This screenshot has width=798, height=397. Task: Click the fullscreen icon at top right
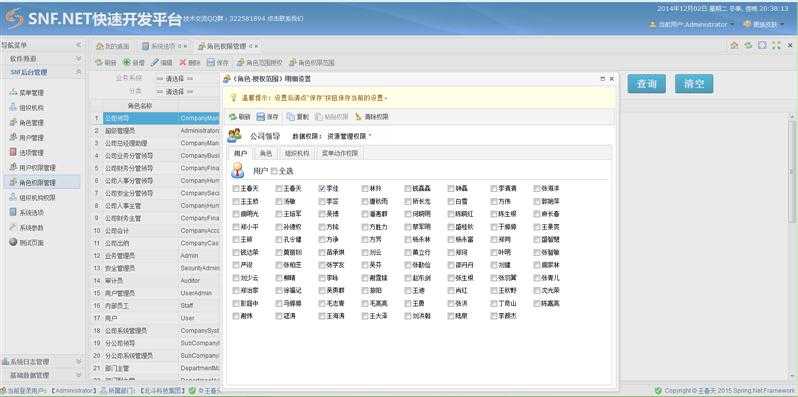(776, 45)
